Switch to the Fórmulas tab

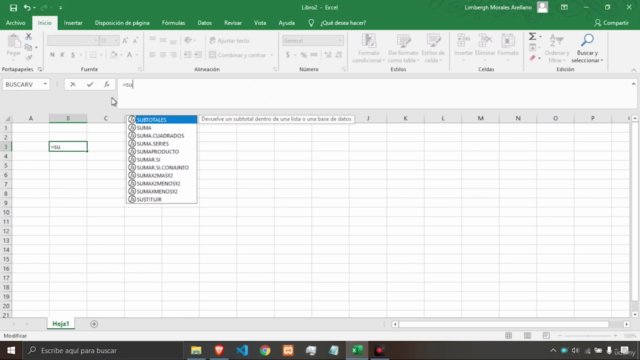[x=173, y=23]
